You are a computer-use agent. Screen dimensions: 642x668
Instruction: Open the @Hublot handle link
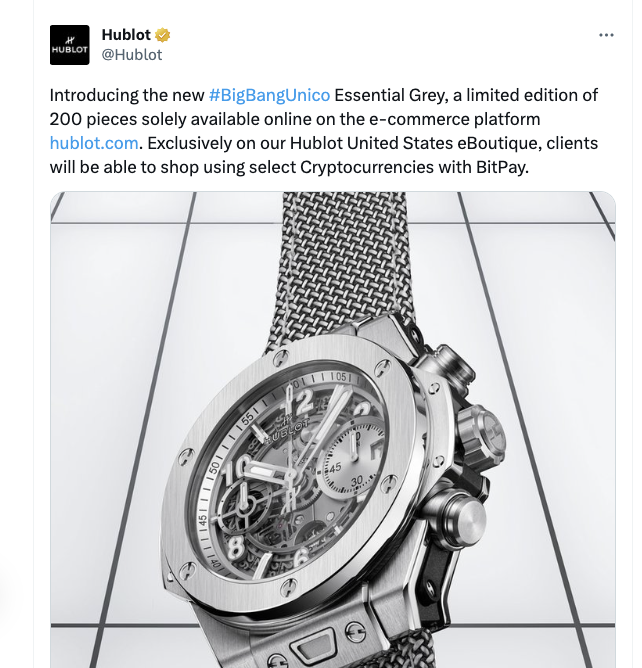[x=132, y=55]
